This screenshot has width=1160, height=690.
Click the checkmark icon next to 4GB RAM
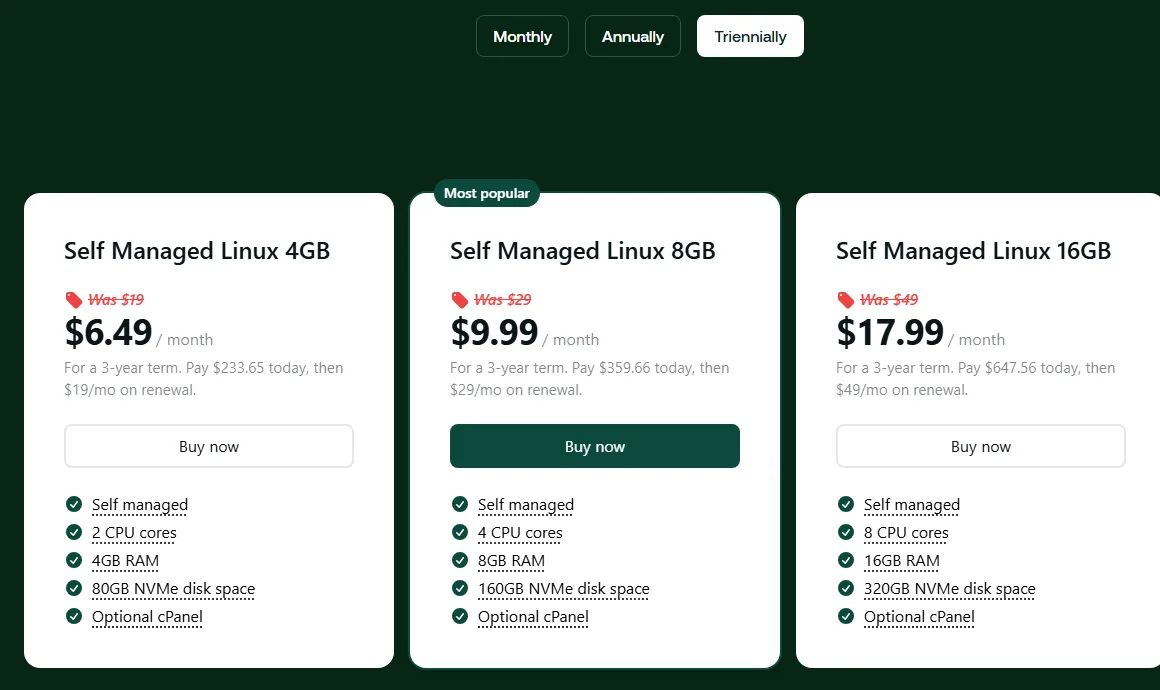pos(74,560)
